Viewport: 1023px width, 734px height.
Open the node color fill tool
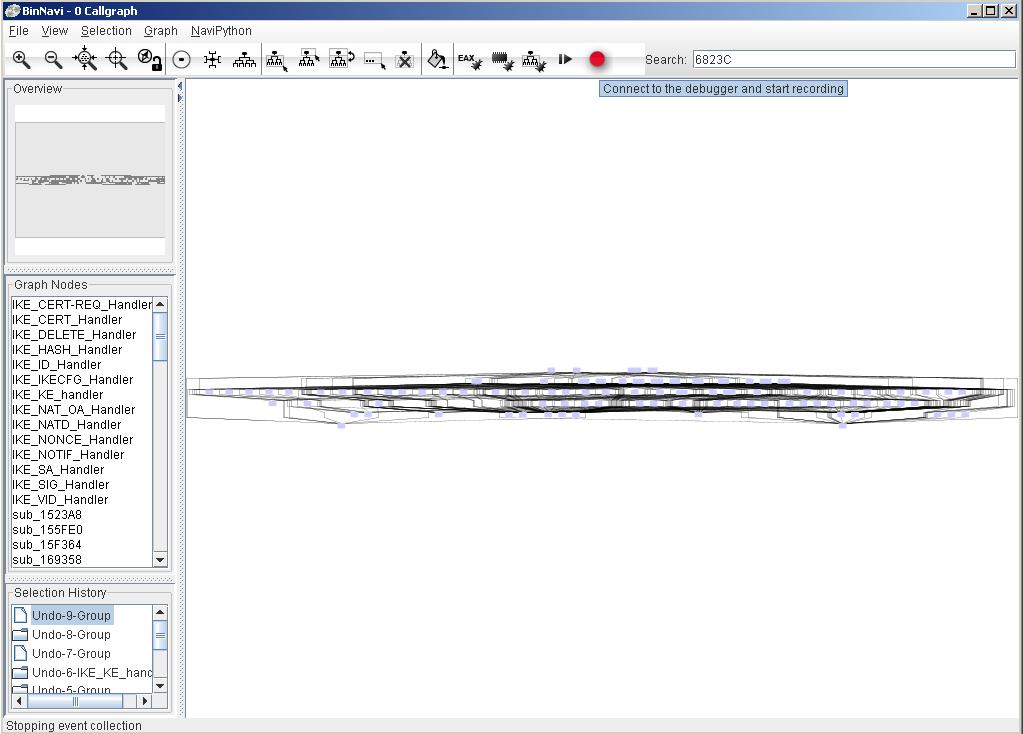click(x=437, y=59)
